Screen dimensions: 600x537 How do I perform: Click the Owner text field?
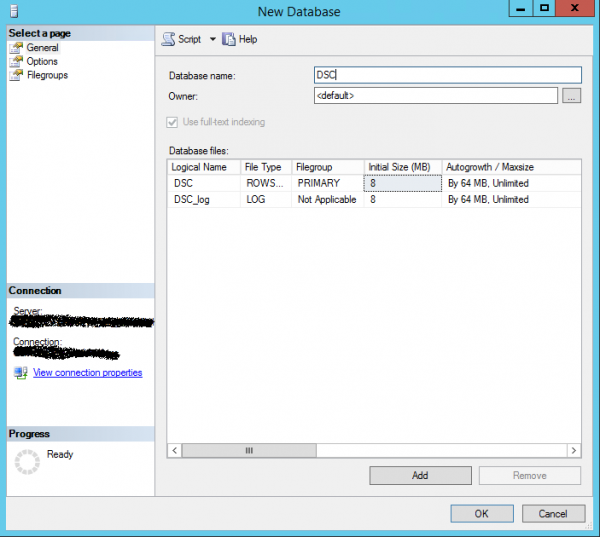point(435,96)
